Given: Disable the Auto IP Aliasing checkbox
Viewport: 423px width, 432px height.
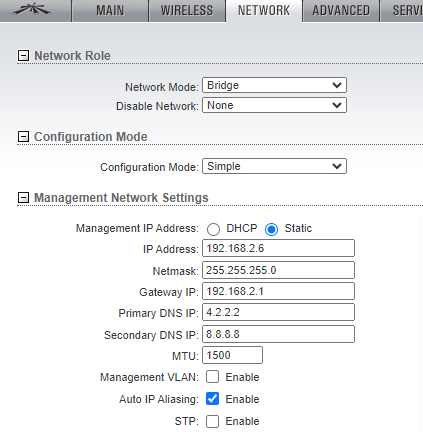Looking at the screenshot, I should click(212, 399).
